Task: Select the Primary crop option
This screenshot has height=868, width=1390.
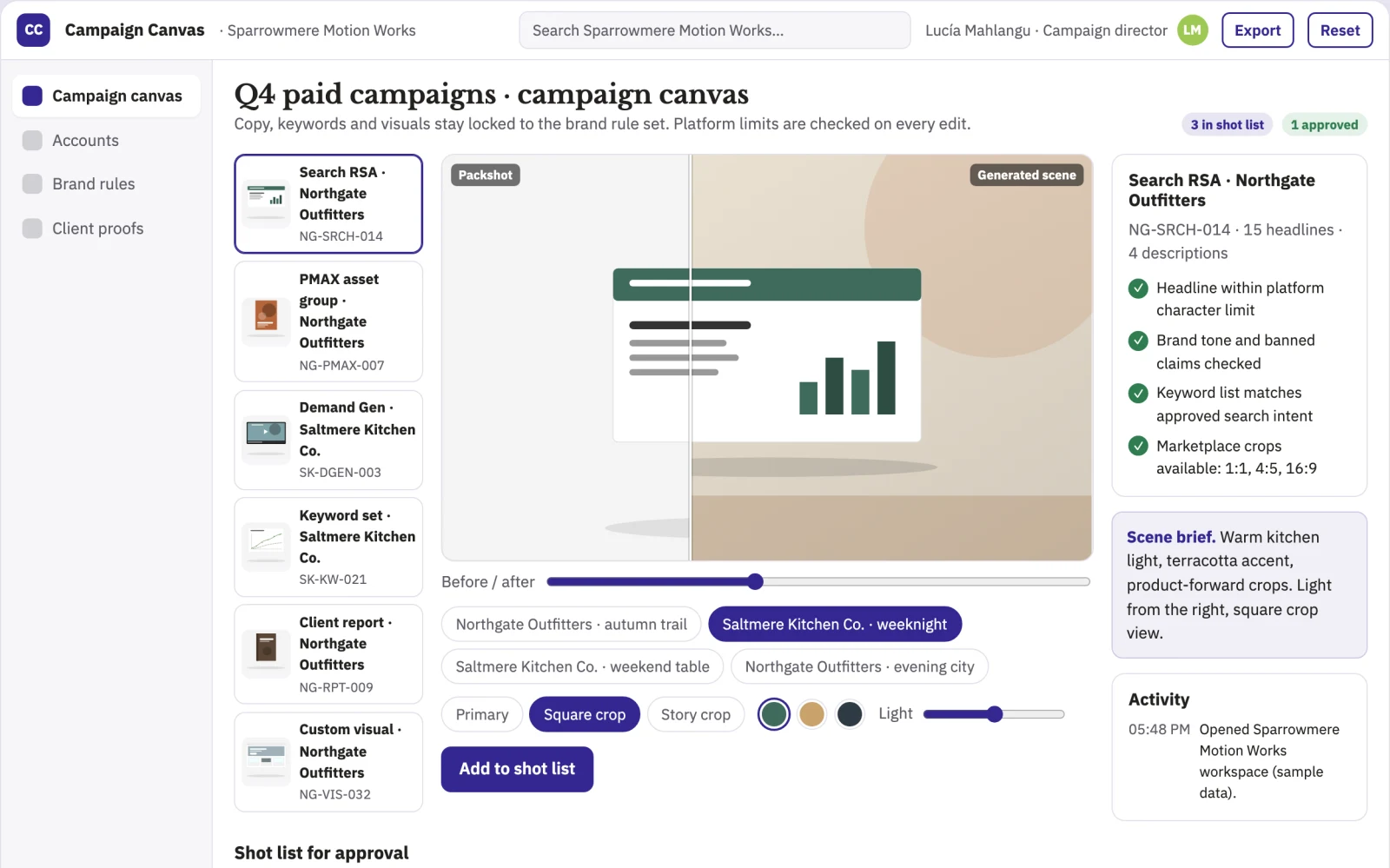Action: (x=481, y=714)
